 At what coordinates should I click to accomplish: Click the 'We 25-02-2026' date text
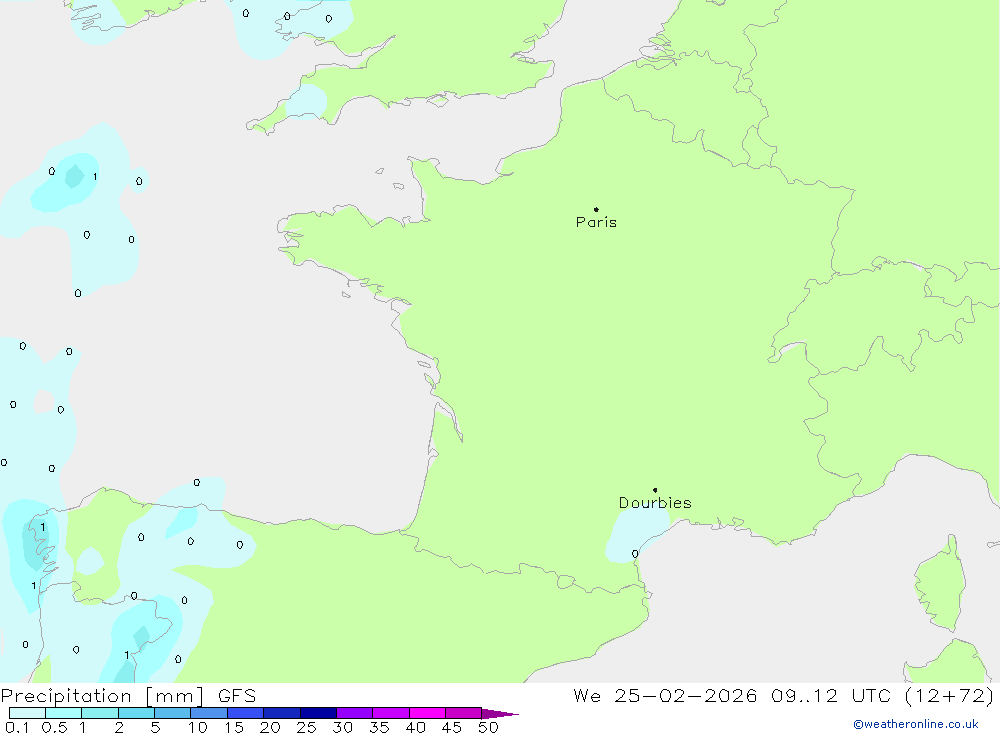click(665, 696)
